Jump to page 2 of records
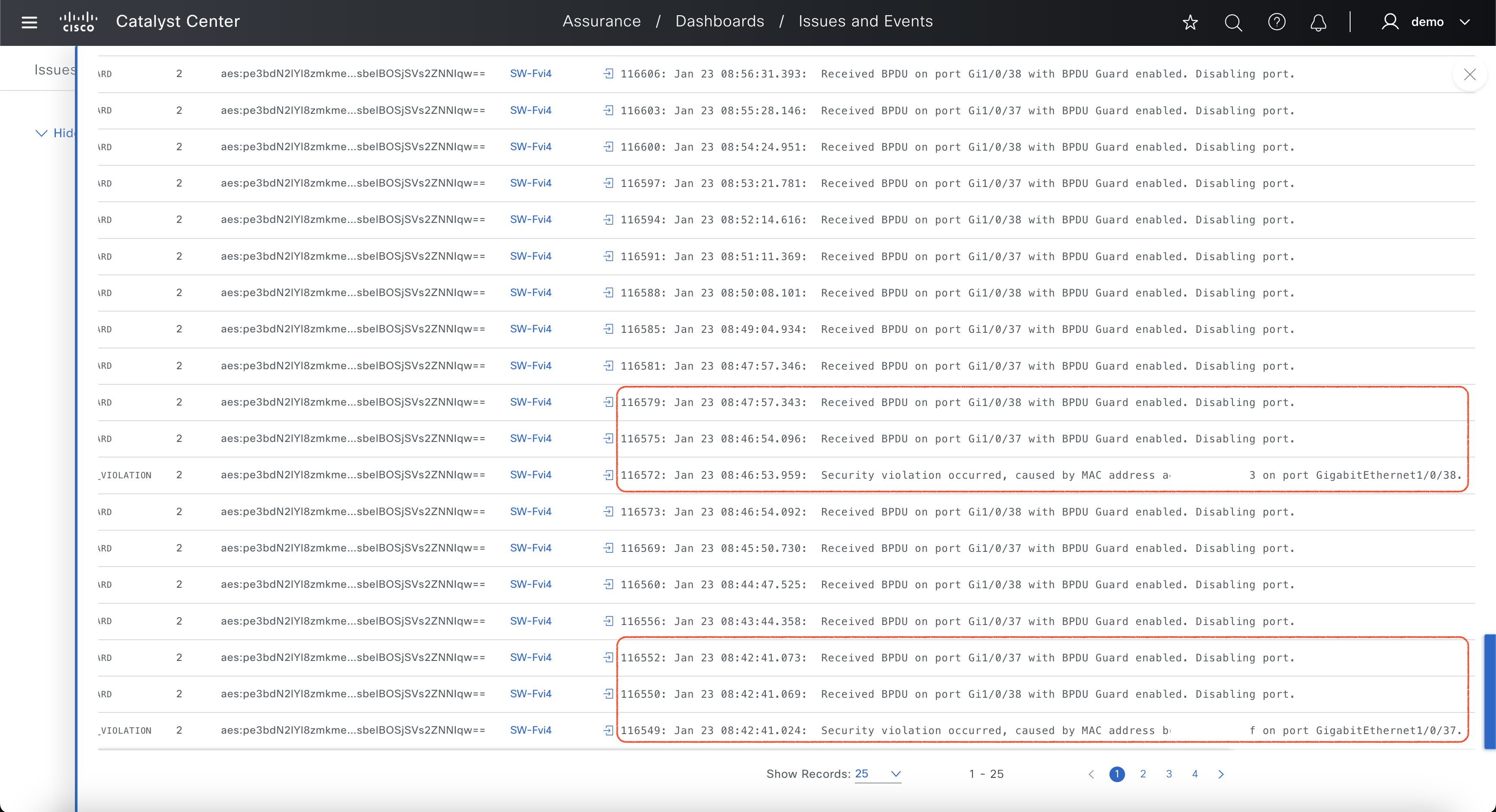The height and width of the screenshot is (812, 1496). 1143,774
